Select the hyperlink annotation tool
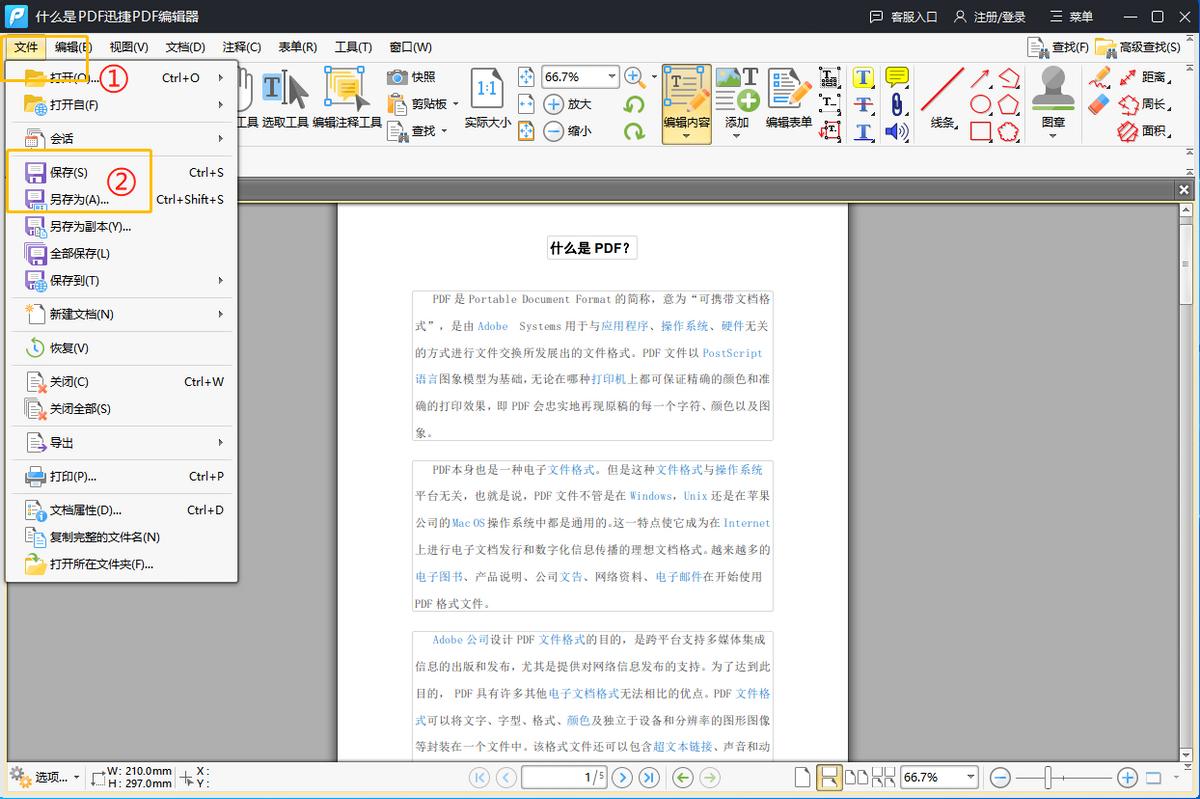 point(895,103)
